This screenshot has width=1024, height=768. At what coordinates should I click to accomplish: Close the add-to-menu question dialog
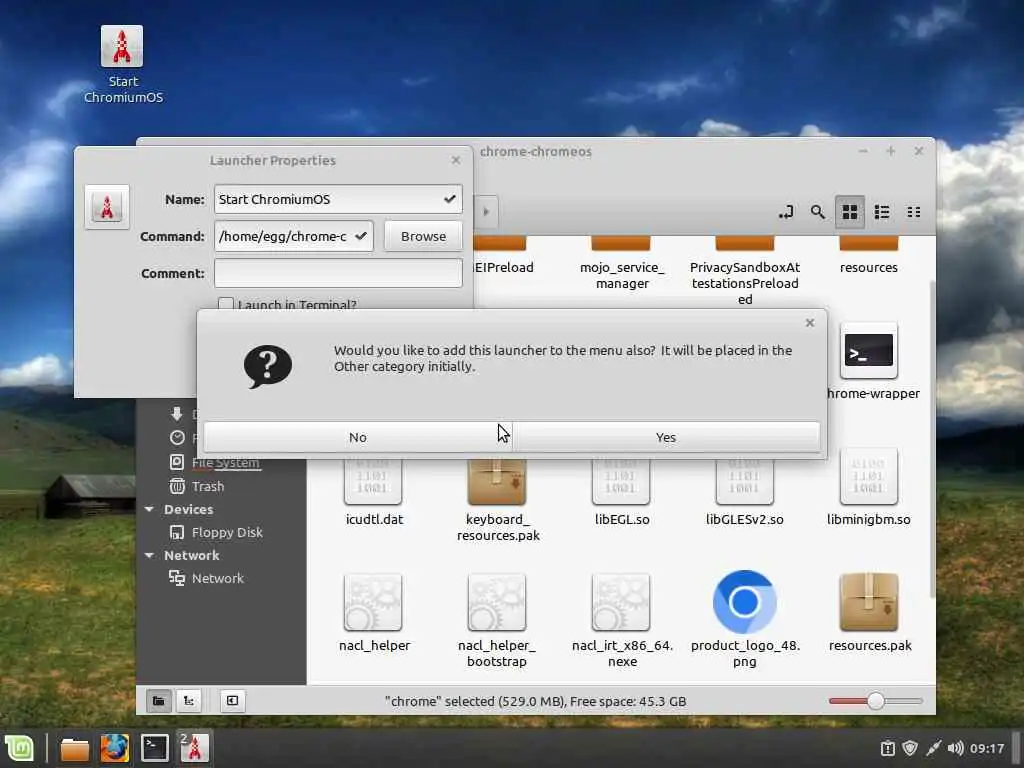[810, 323]
